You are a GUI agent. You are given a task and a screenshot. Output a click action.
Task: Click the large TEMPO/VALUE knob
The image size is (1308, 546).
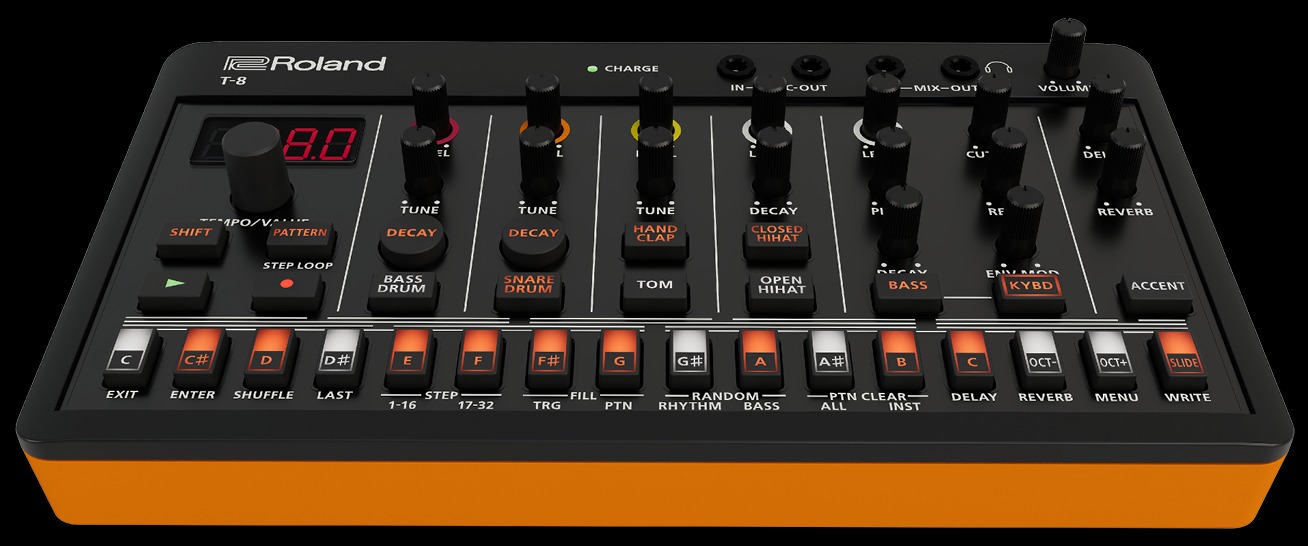pos(256,167)
